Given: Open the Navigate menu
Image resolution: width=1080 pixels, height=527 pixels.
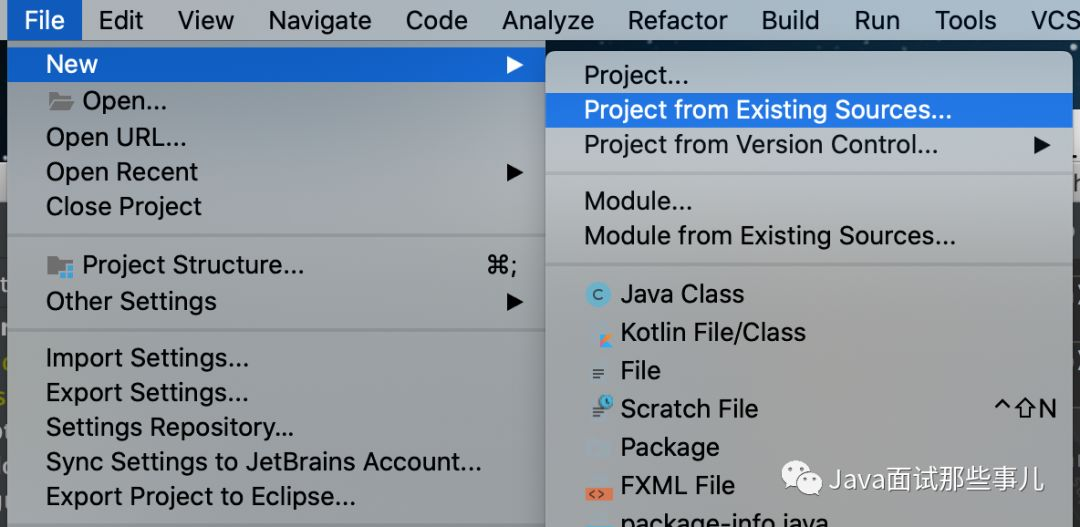Looking at the screenshot, I should (x=320, y=20).
